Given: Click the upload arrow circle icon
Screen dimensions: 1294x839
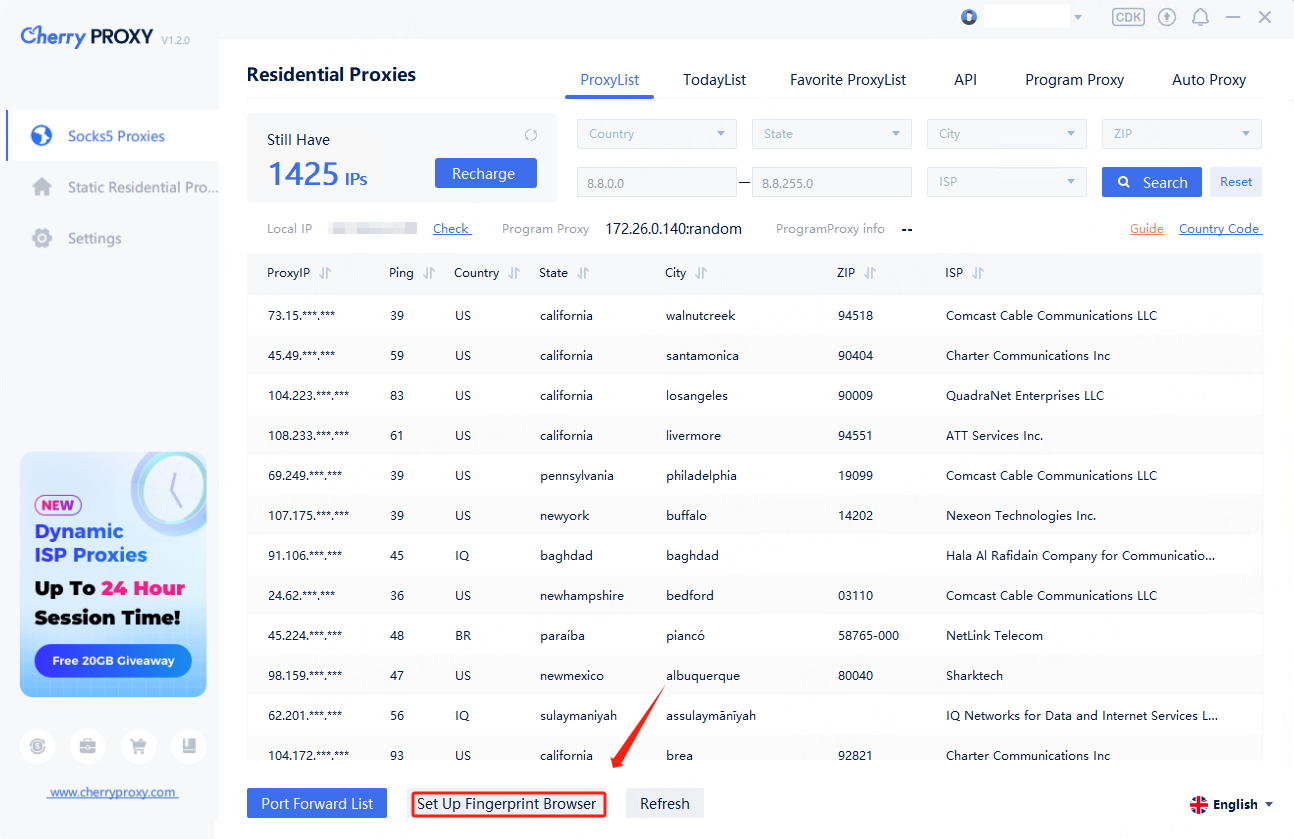Looking at the screenshot, I should click(1166, 17).
